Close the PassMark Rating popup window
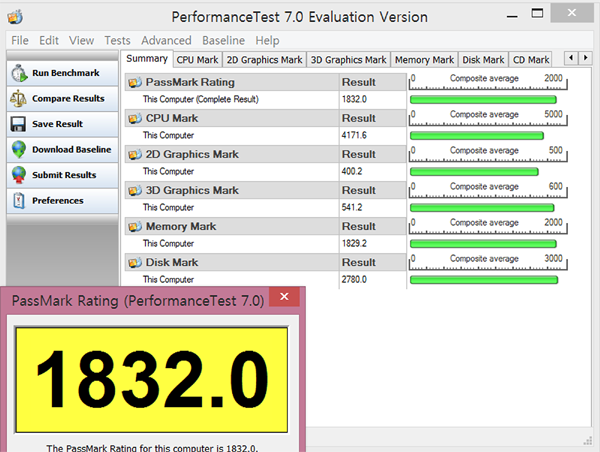Viewport: 600px width, 452px height. point(284,297)
